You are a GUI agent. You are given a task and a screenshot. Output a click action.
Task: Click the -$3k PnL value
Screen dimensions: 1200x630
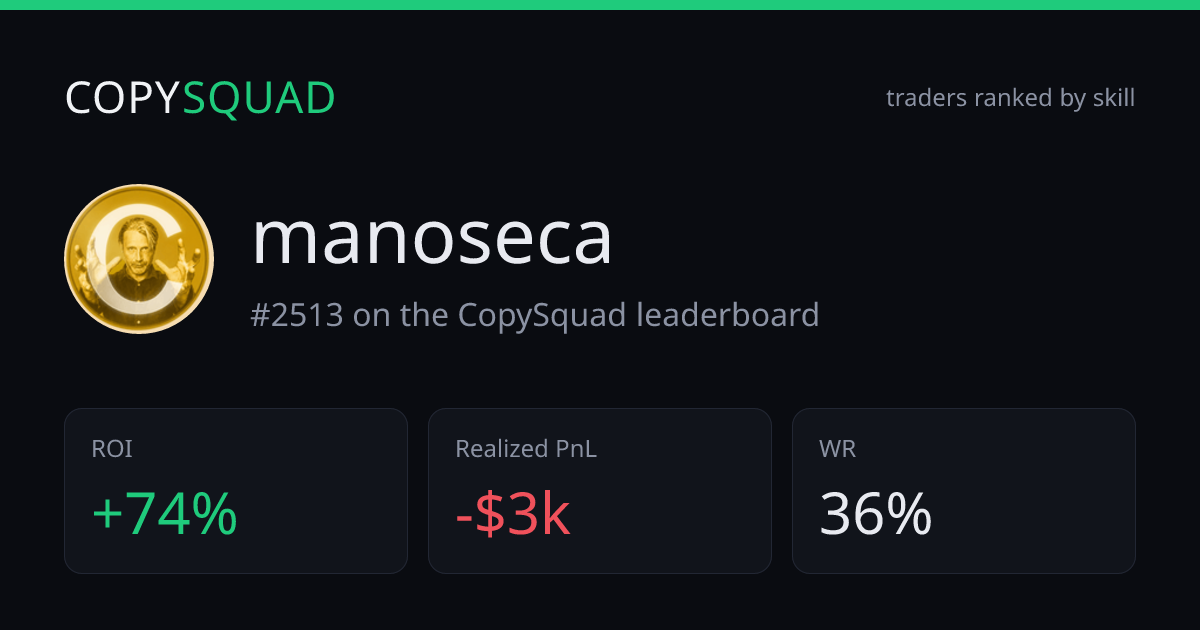tap(513, 515)
